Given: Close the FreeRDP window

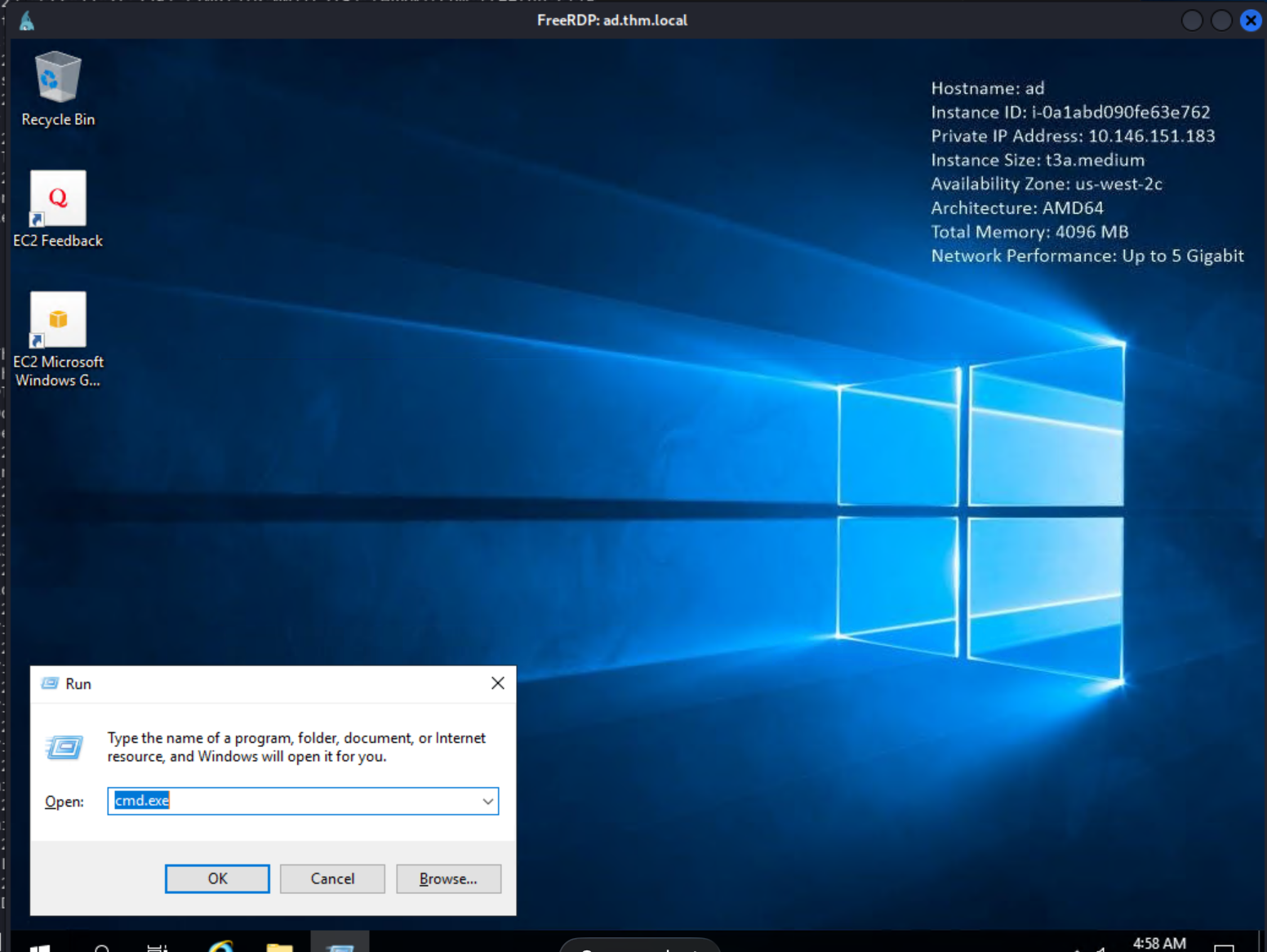Looking at the screenshot, I should point(1250,20).
